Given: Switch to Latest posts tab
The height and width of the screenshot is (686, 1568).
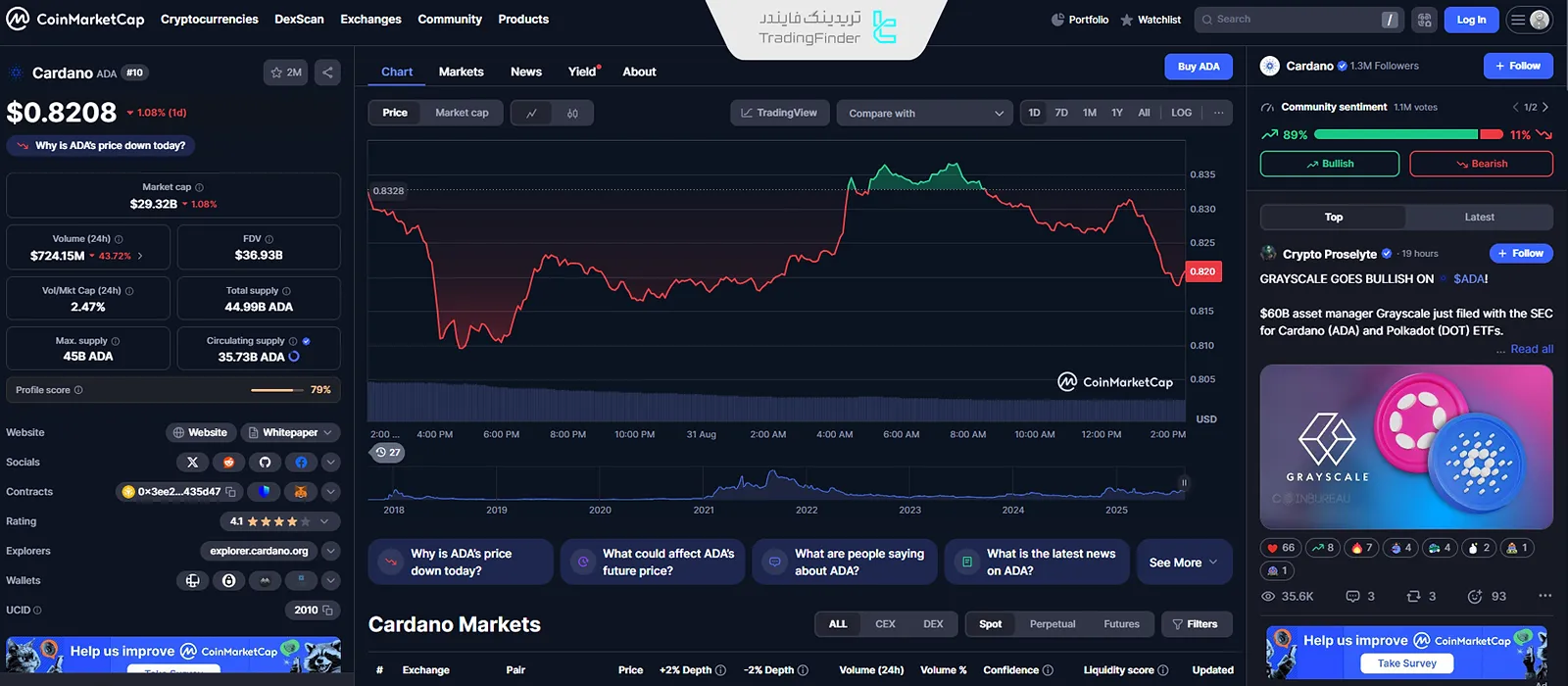Looking at the screenshot, I should [1479, 217].
